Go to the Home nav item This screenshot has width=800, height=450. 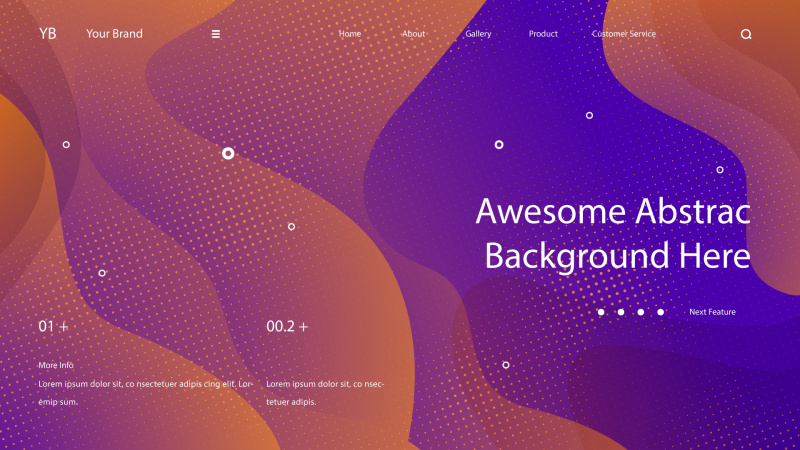click(x=350, y=34)
